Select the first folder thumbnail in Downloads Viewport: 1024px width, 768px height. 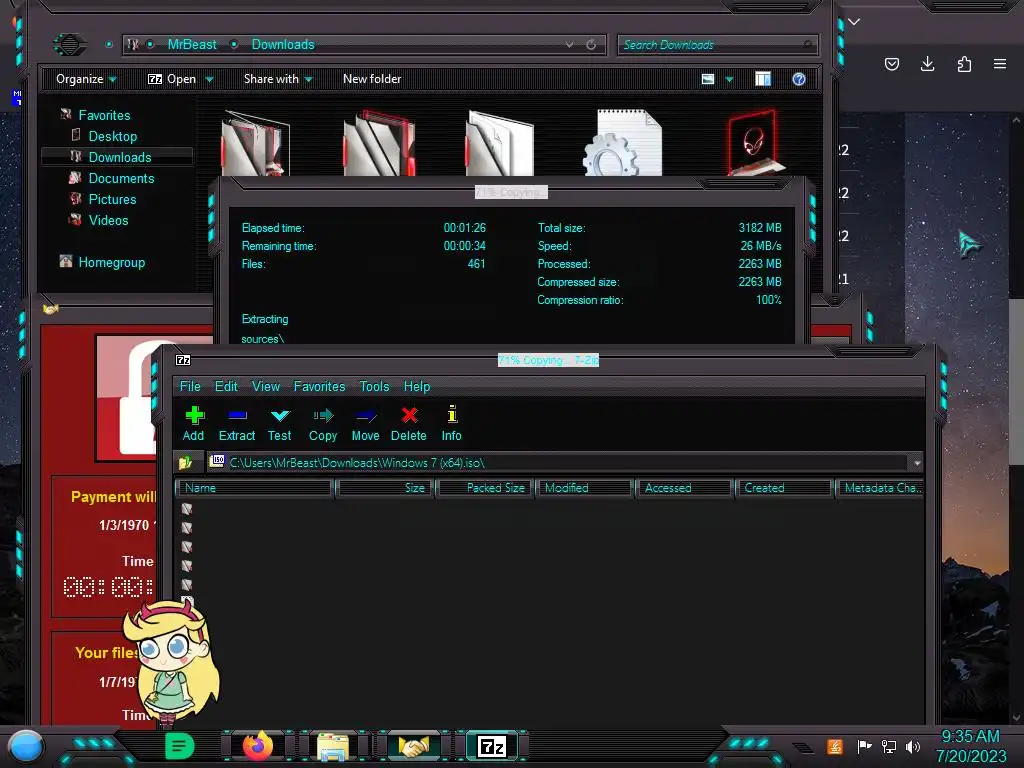click(x=255, y=143)
